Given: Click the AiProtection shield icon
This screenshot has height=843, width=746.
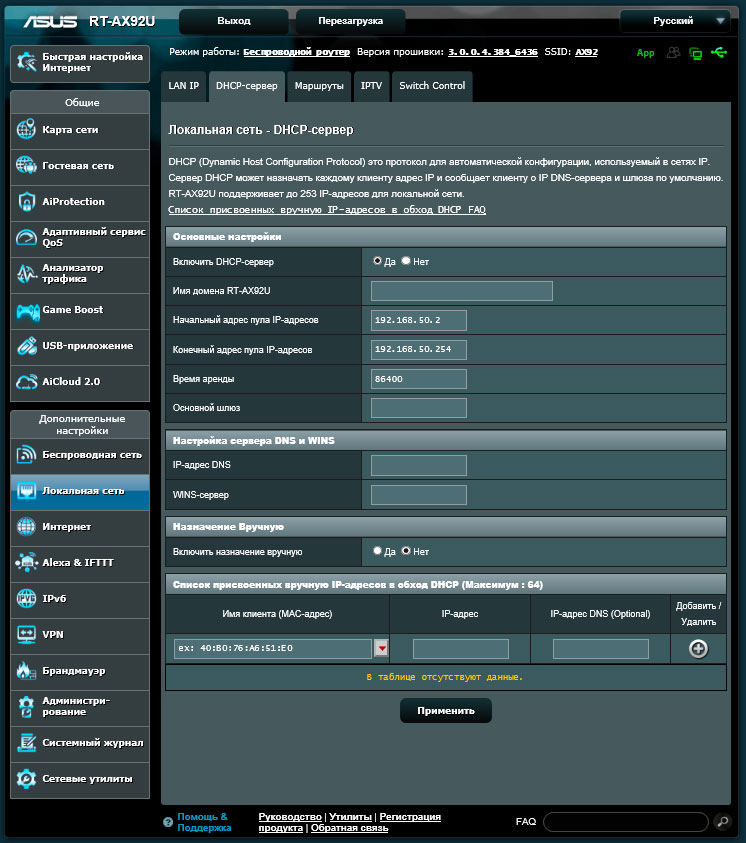Looking at the screenshot, I should (x=26, y=202).
